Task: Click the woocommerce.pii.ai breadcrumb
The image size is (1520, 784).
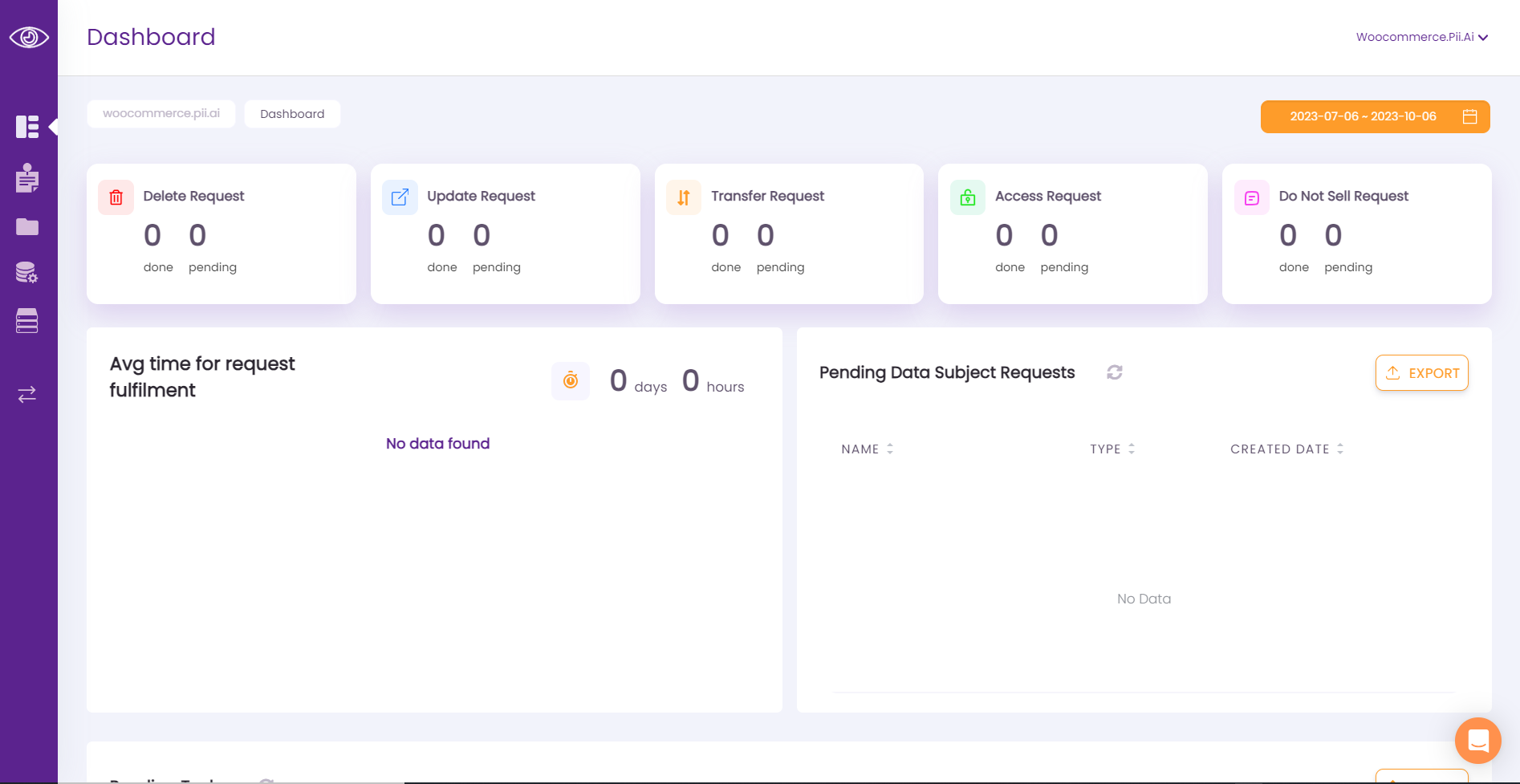Action: [161, 114]
